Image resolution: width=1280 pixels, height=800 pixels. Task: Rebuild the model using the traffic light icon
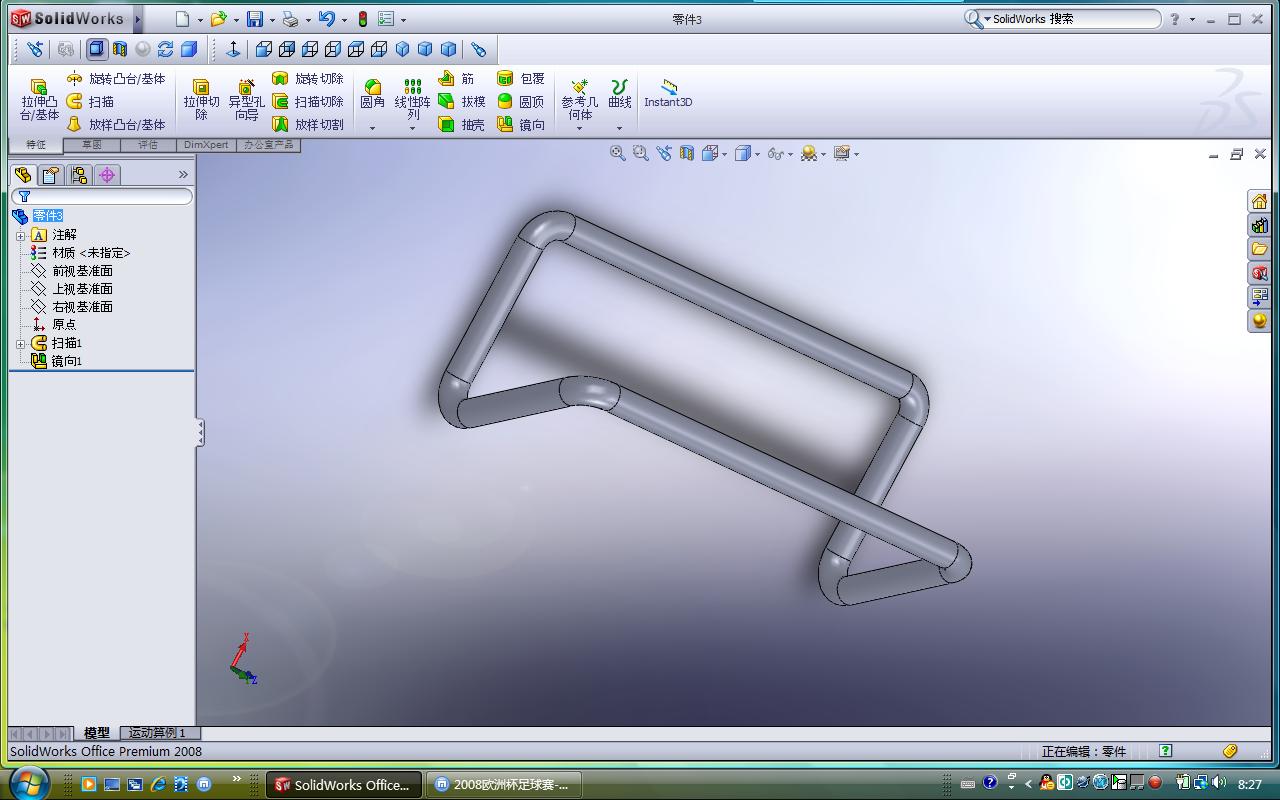click(362, 19)
